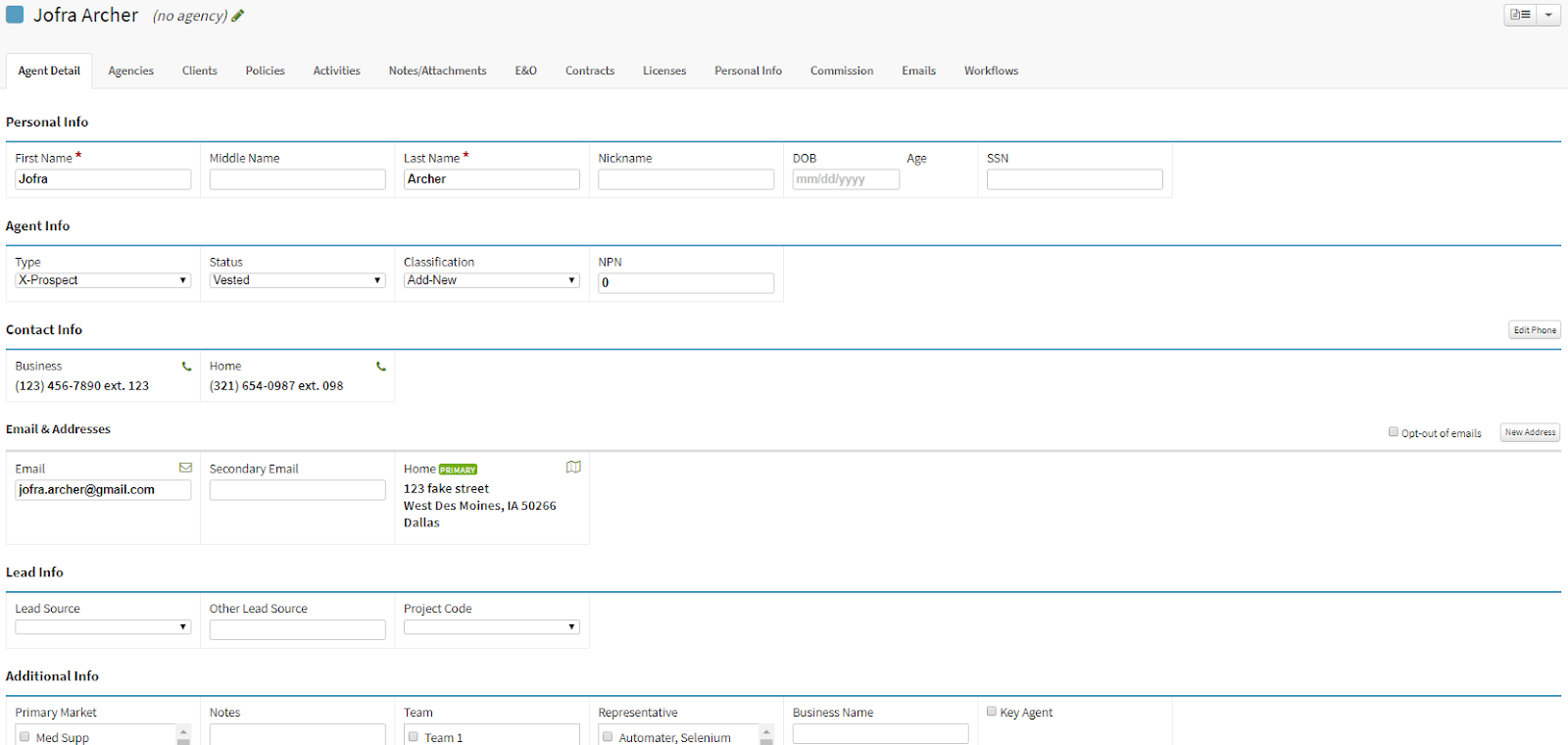Click the document list icon at top right
The image size is (1568, 745).
[x=1520, y=15]
